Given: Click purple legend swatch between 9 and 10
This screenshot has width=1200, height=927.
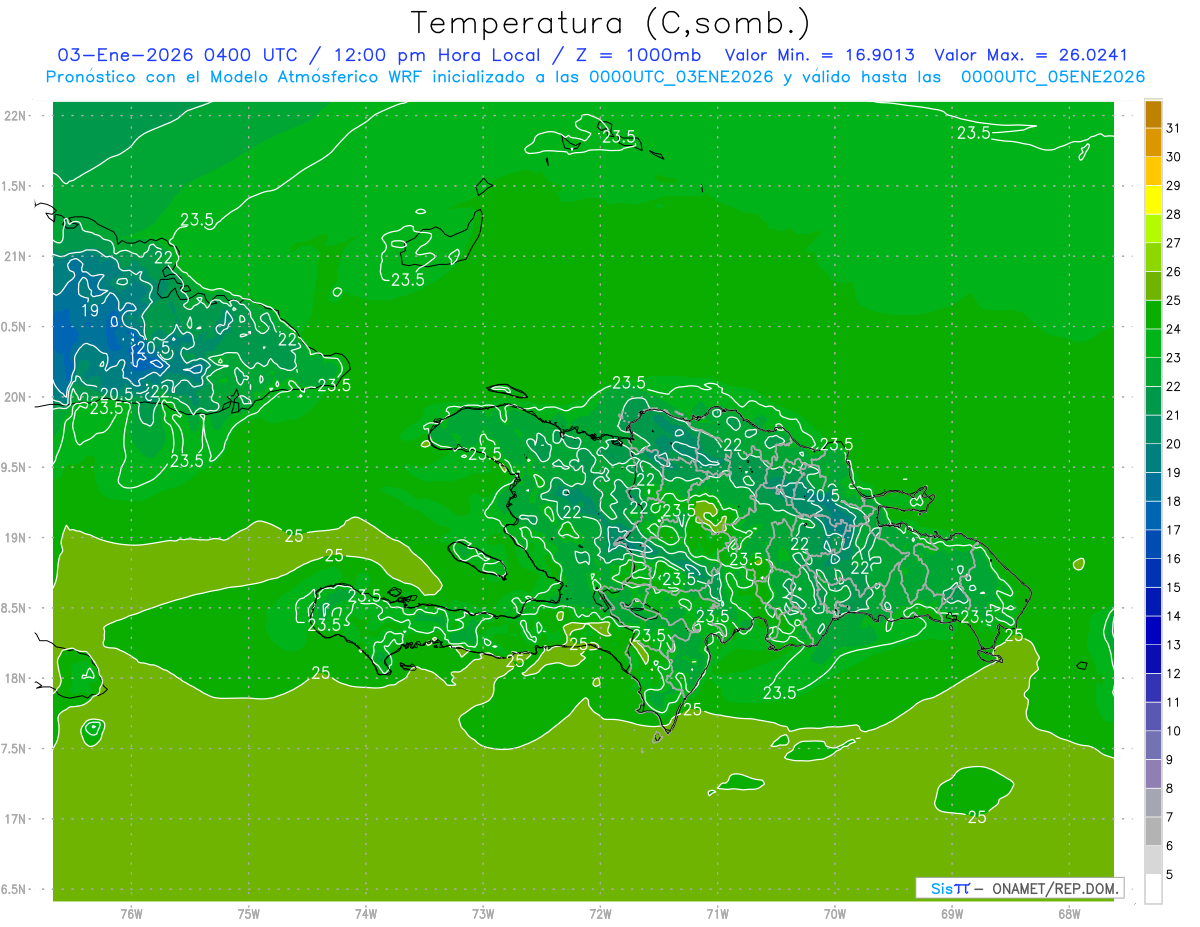Looking at the screenshot, I should pyautogui.click(x=1153, y=745).
